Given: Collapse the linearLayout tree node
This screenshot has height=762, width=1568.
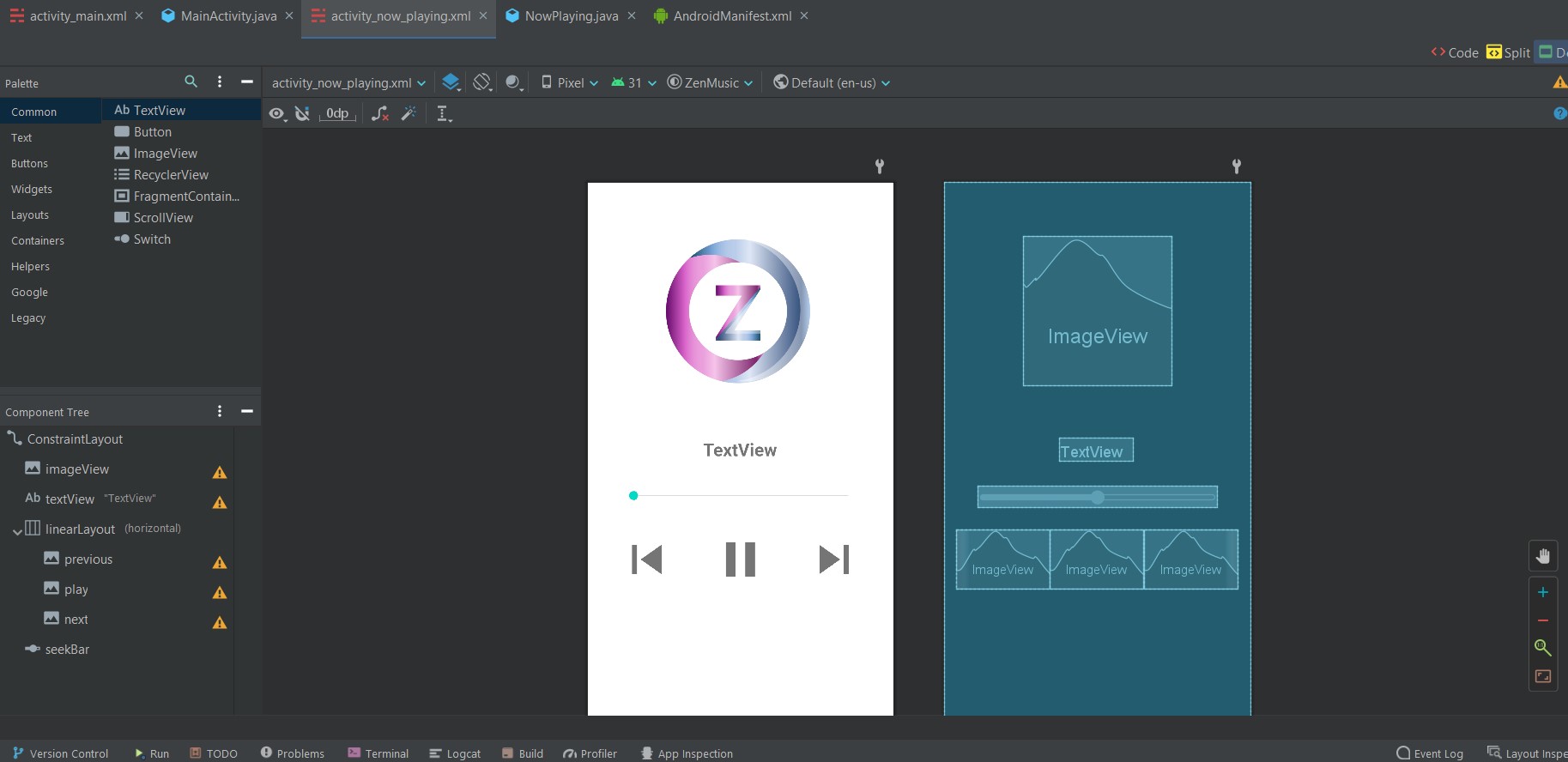Looking at the screenshot, I should pyautogui.click(x=17, y=530).
